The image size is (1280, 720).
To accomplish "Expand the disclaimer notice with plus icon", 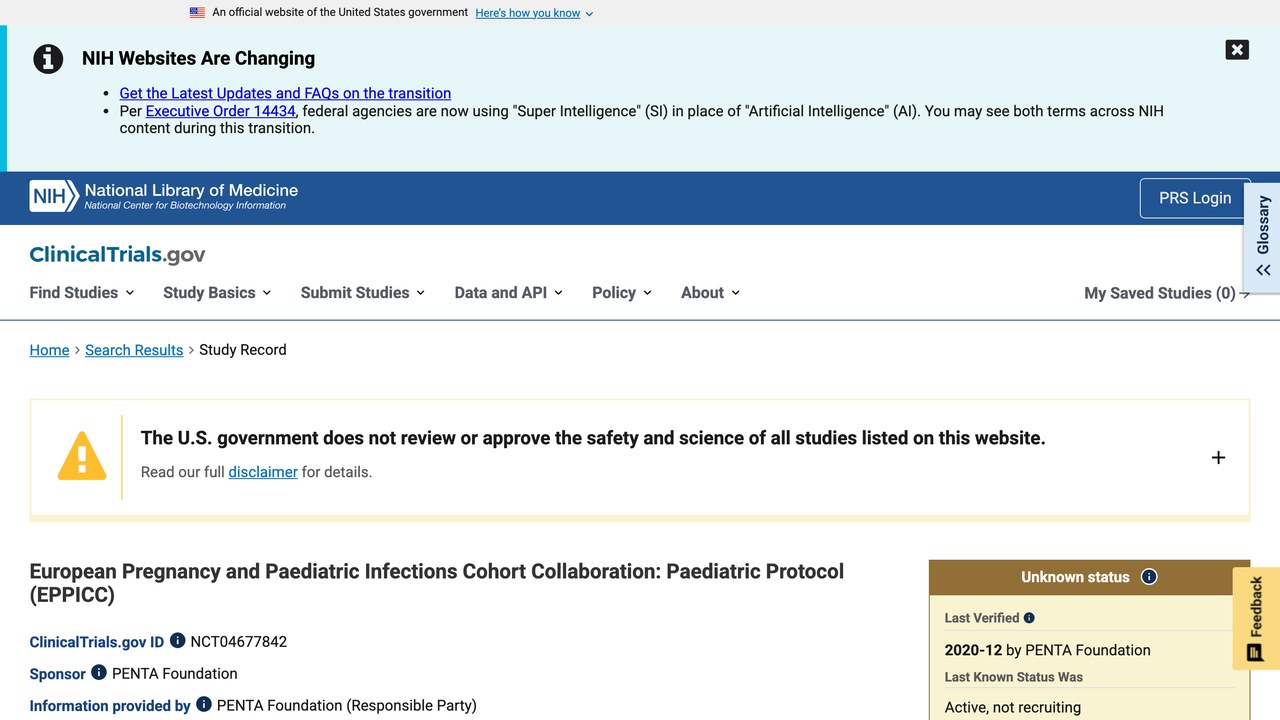I will pyautogui.click(x=1218, y=457).
